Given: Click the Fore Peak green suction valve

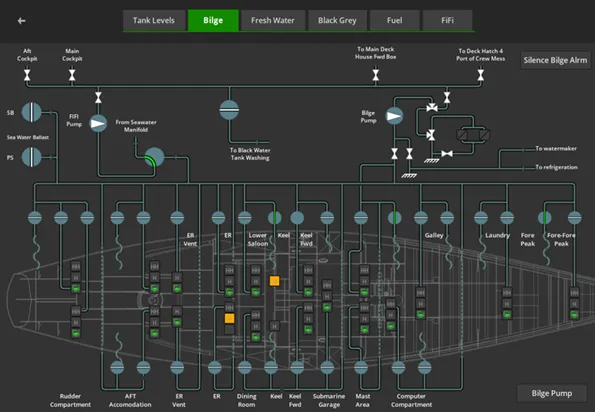Looking at the screenshot, I should [545, 218].
